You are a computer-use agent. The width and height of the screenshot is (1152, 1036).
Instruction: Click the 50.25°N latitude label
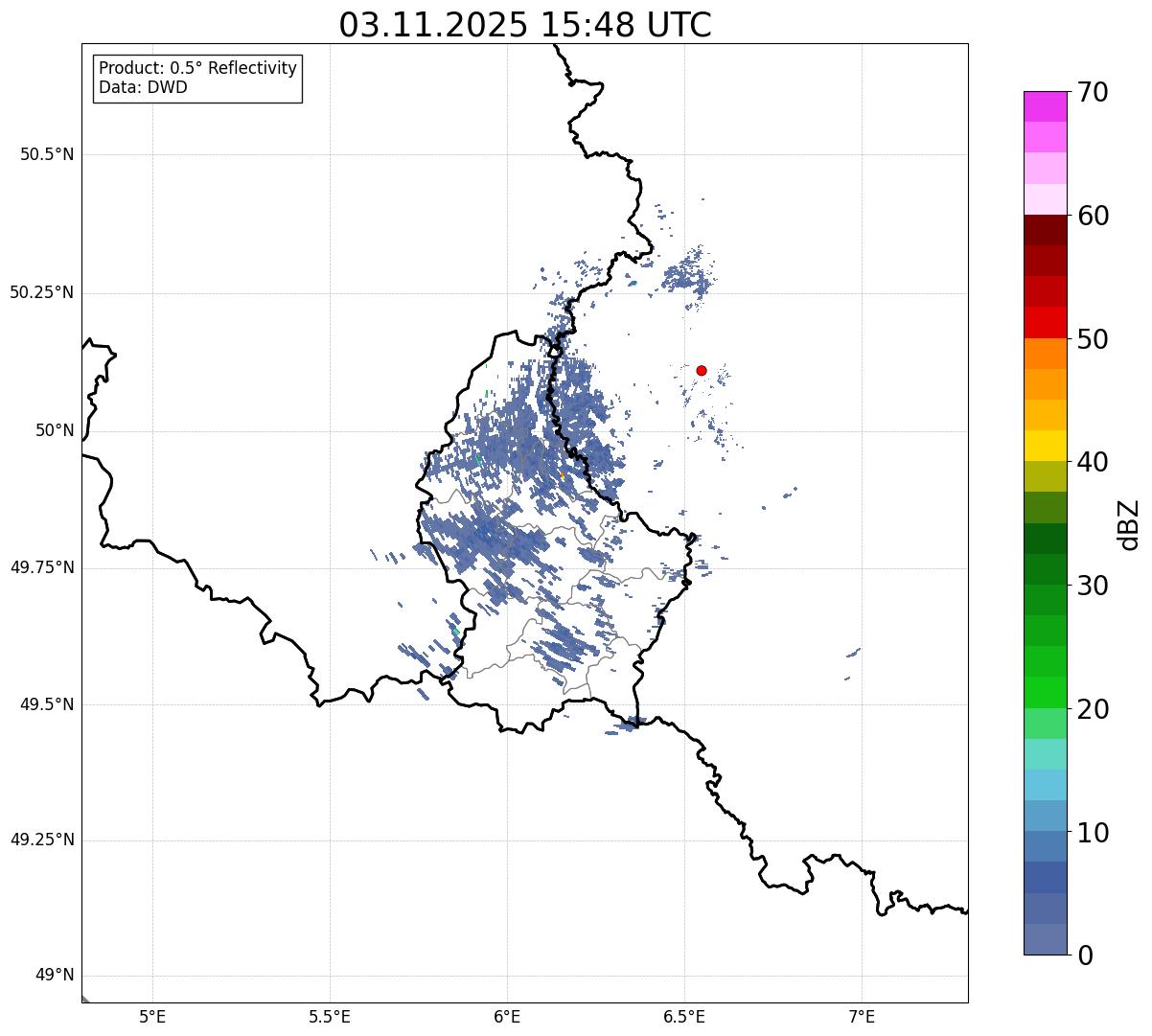click(x=41, y=292)
